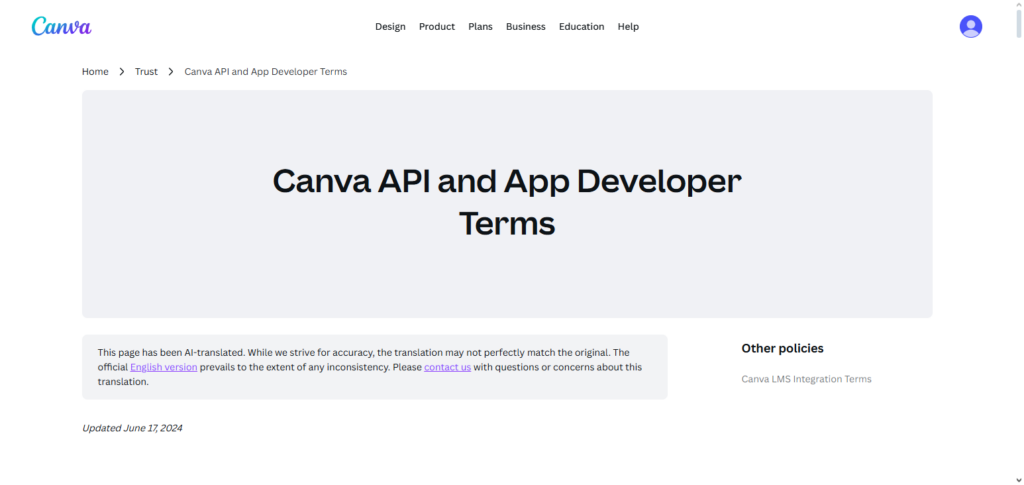The height and width of the screenshot is (485, 1024).
Task: Click the scrollbar down arrow
Action: pyautogui.click(x=1019, y=480)
